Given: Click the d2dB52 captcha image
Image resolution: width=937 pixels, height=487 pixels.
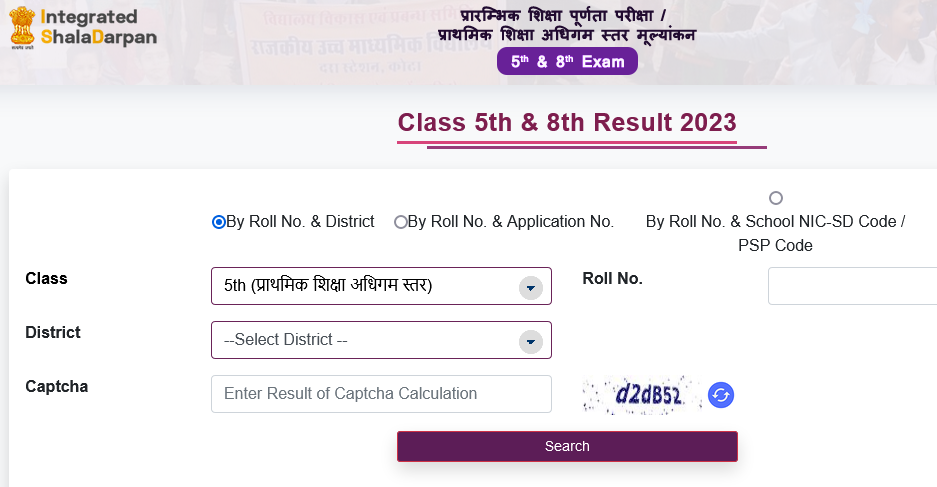Looking at the screenshot, I should [x=642, y=395].
